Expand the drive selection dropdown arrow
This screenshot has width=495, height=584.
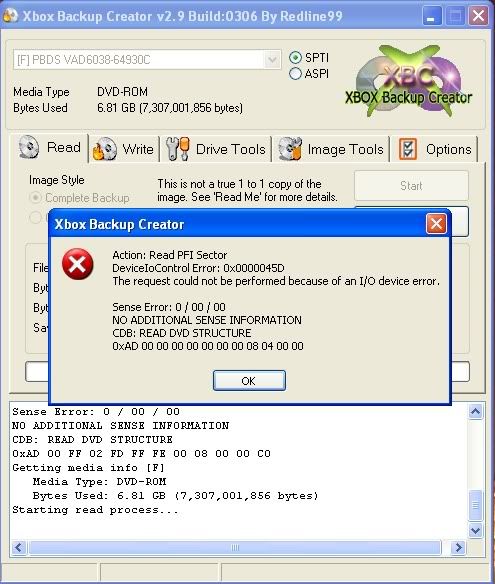[272, 60]
